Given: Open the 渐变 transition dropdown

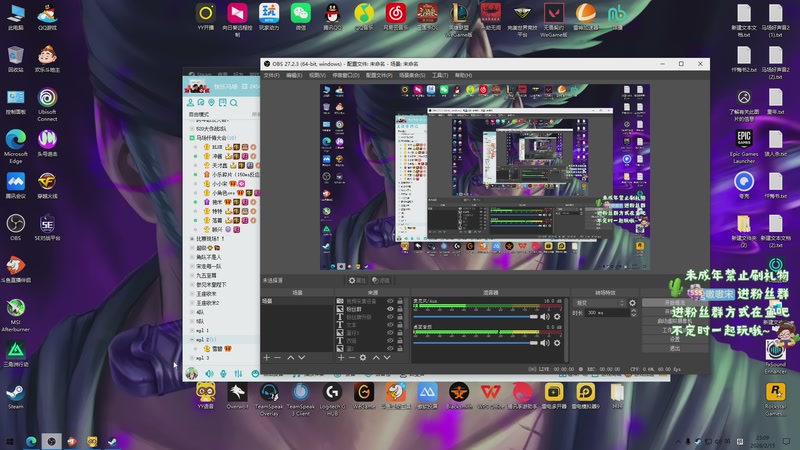Looking at the screenshot, I should click(600, 303).
